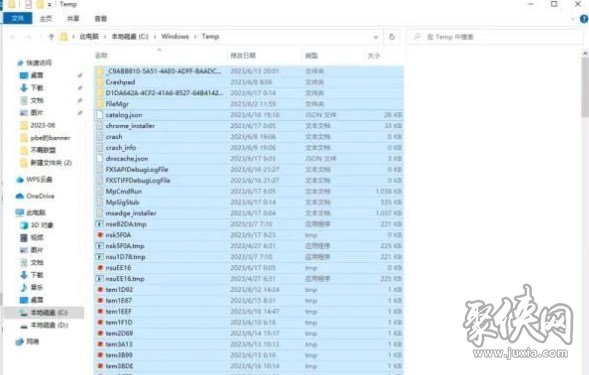
Task: Switch to the 主页 ribbon tab
Action: (x=46, y=18)
